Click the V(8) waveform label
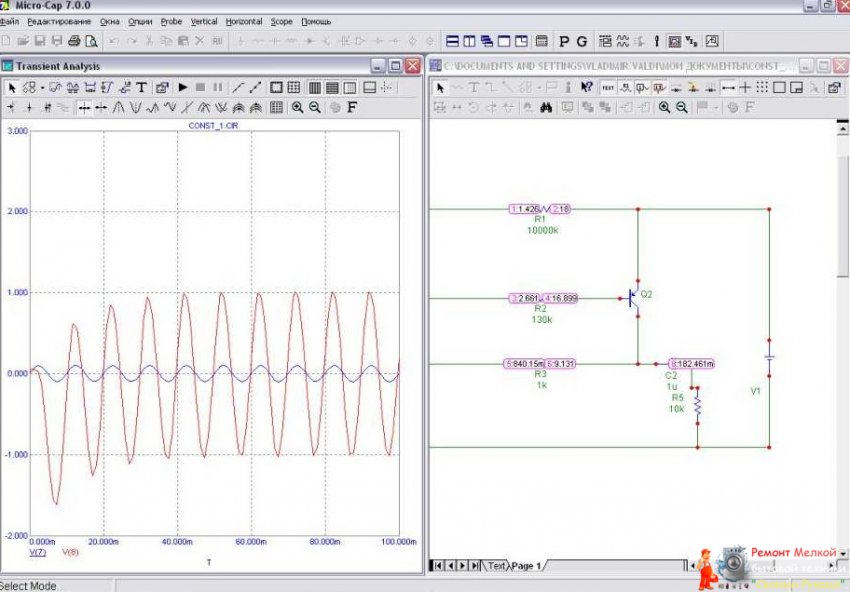The width and height of the screenshot is (850, 592). coord(71,552)
